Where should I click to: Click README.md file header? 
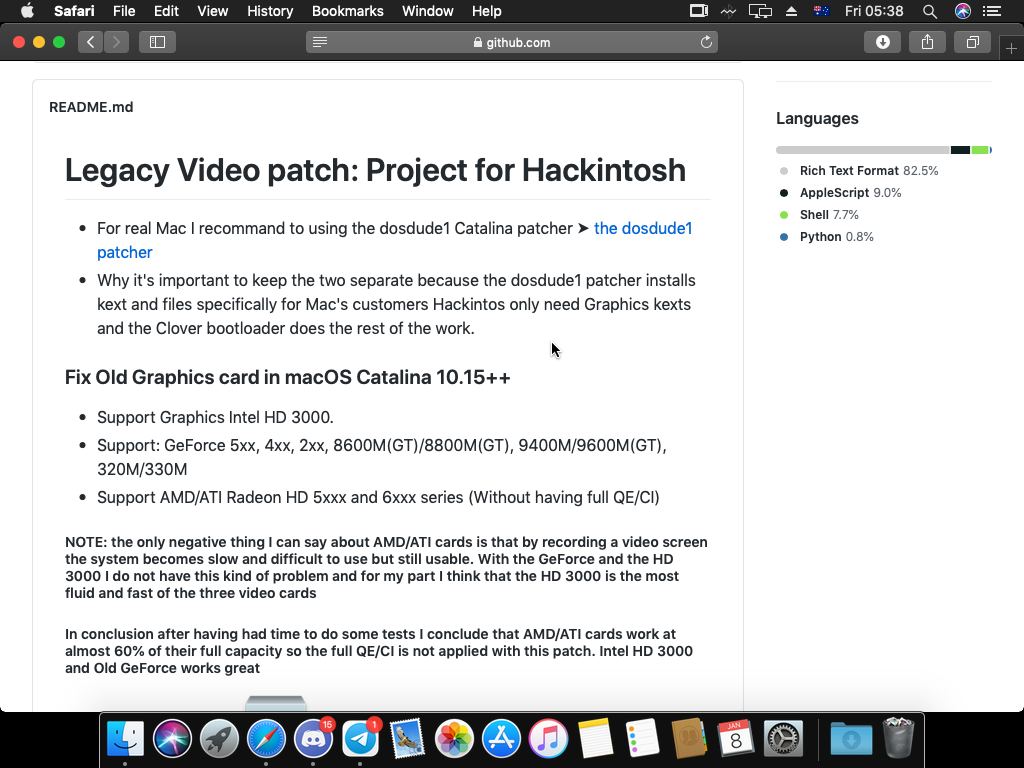point(91,107)
